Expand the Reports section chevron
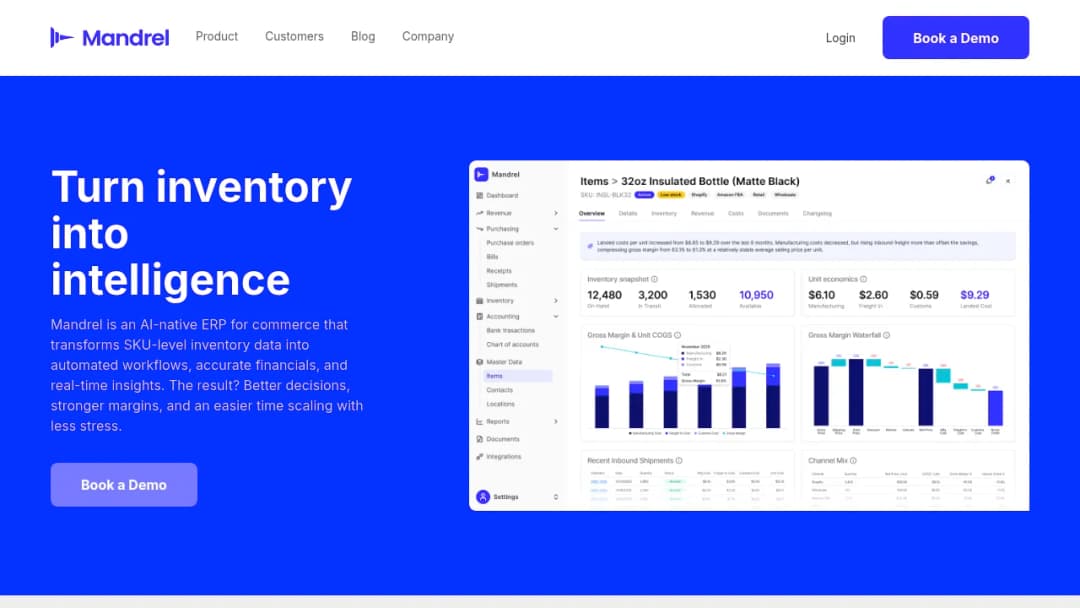This screenshot has height=608, width=1080. pyautogui.click(x=556, y=421)
